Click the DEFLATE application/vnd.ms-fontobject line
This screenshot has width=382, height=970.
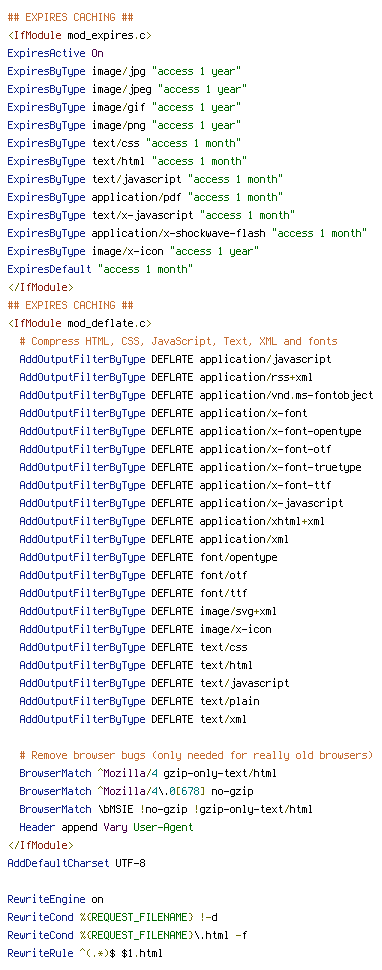click(197, 395)
